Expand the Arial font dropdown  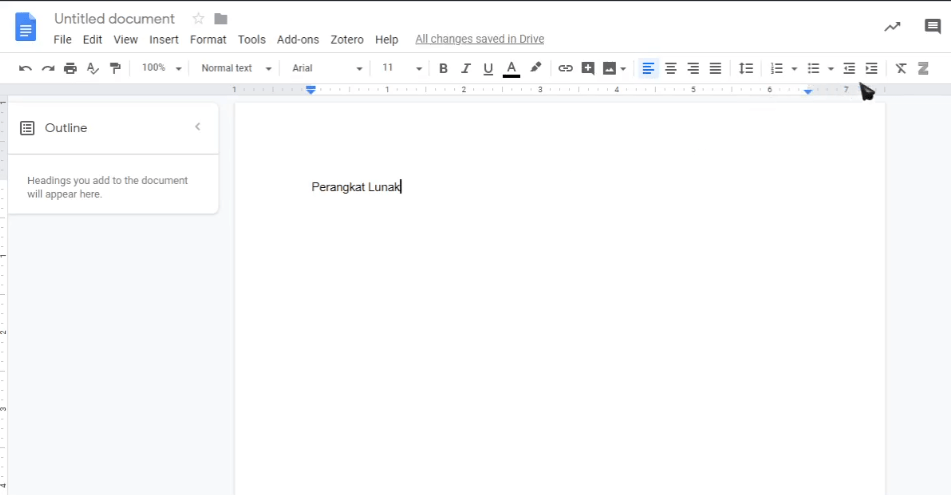[327, 68]
